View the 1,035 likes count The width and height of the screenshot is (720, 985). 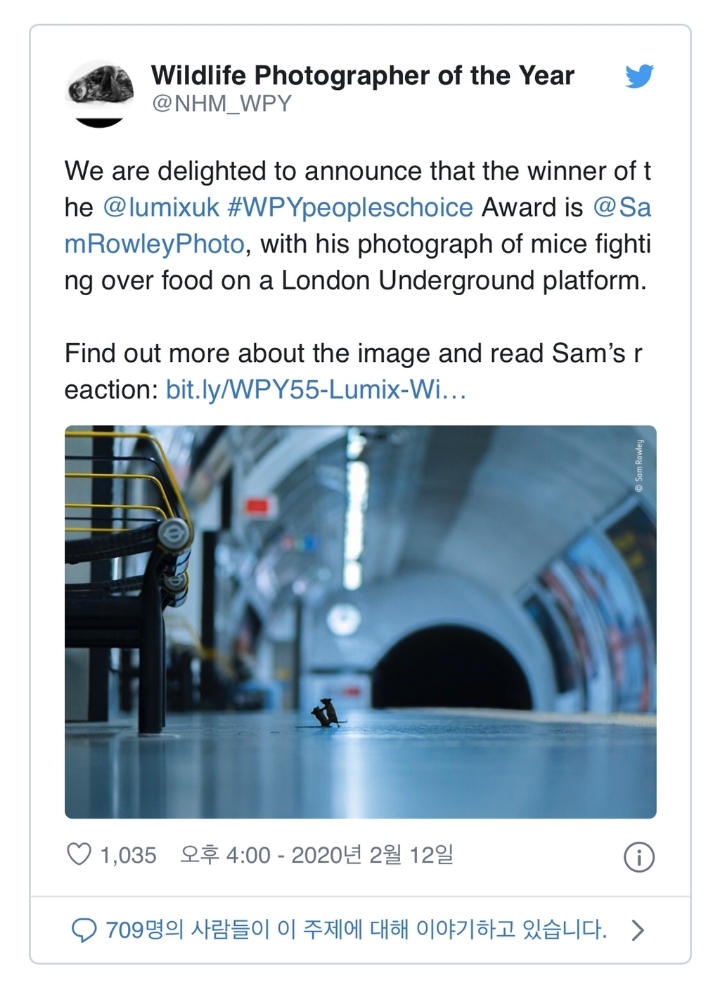point(128,856)
